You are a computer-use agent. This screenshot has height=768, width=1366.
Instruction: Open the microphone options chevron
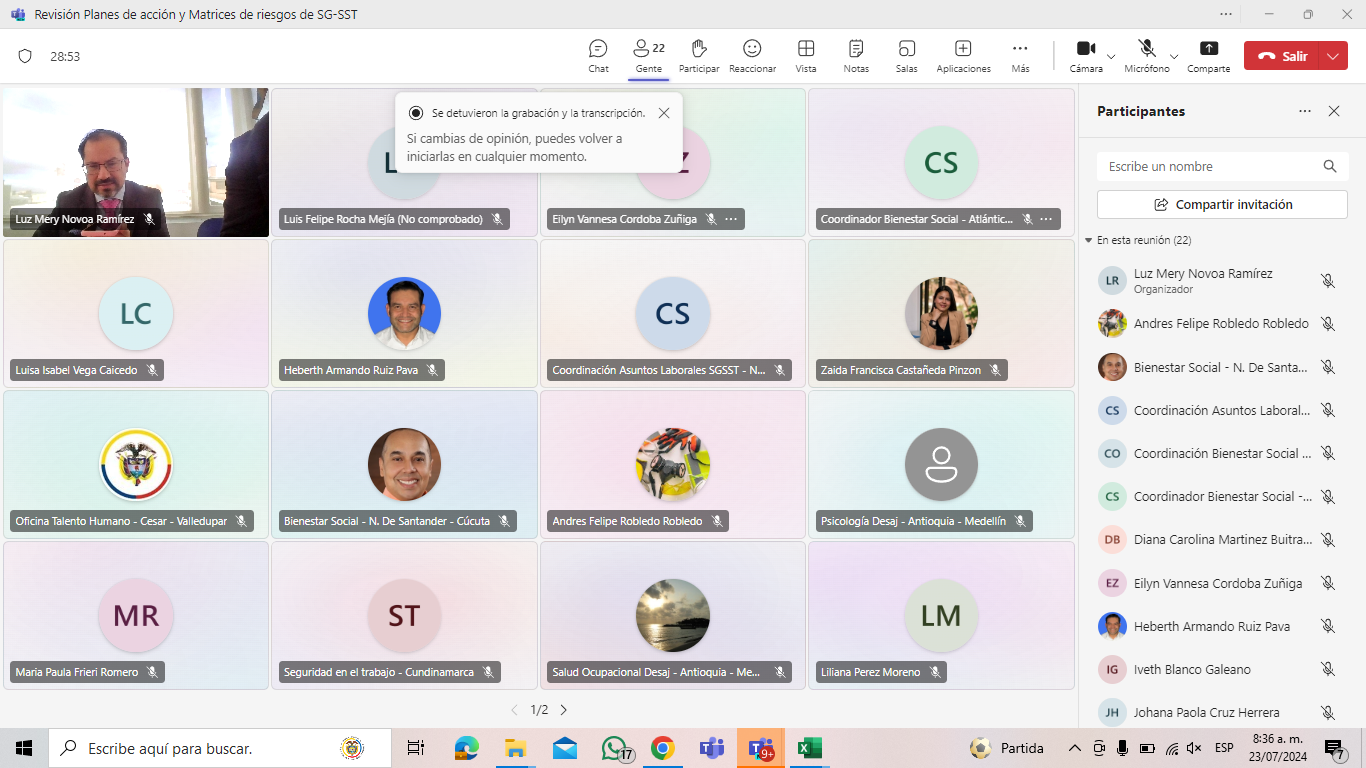[x=1174, y=57]
